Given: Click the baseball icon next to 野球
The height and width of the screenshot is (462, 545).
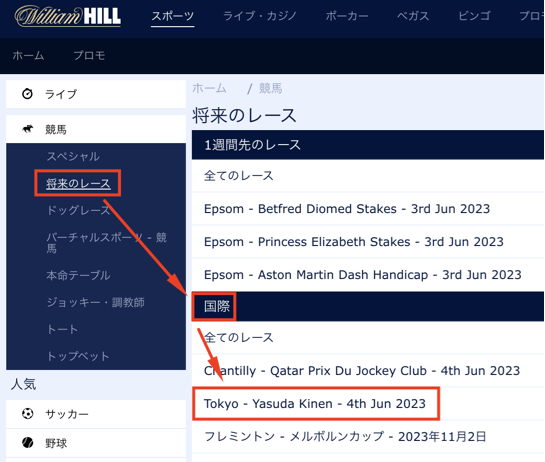Looking at the screenshot, I should (x=27, y=443).
